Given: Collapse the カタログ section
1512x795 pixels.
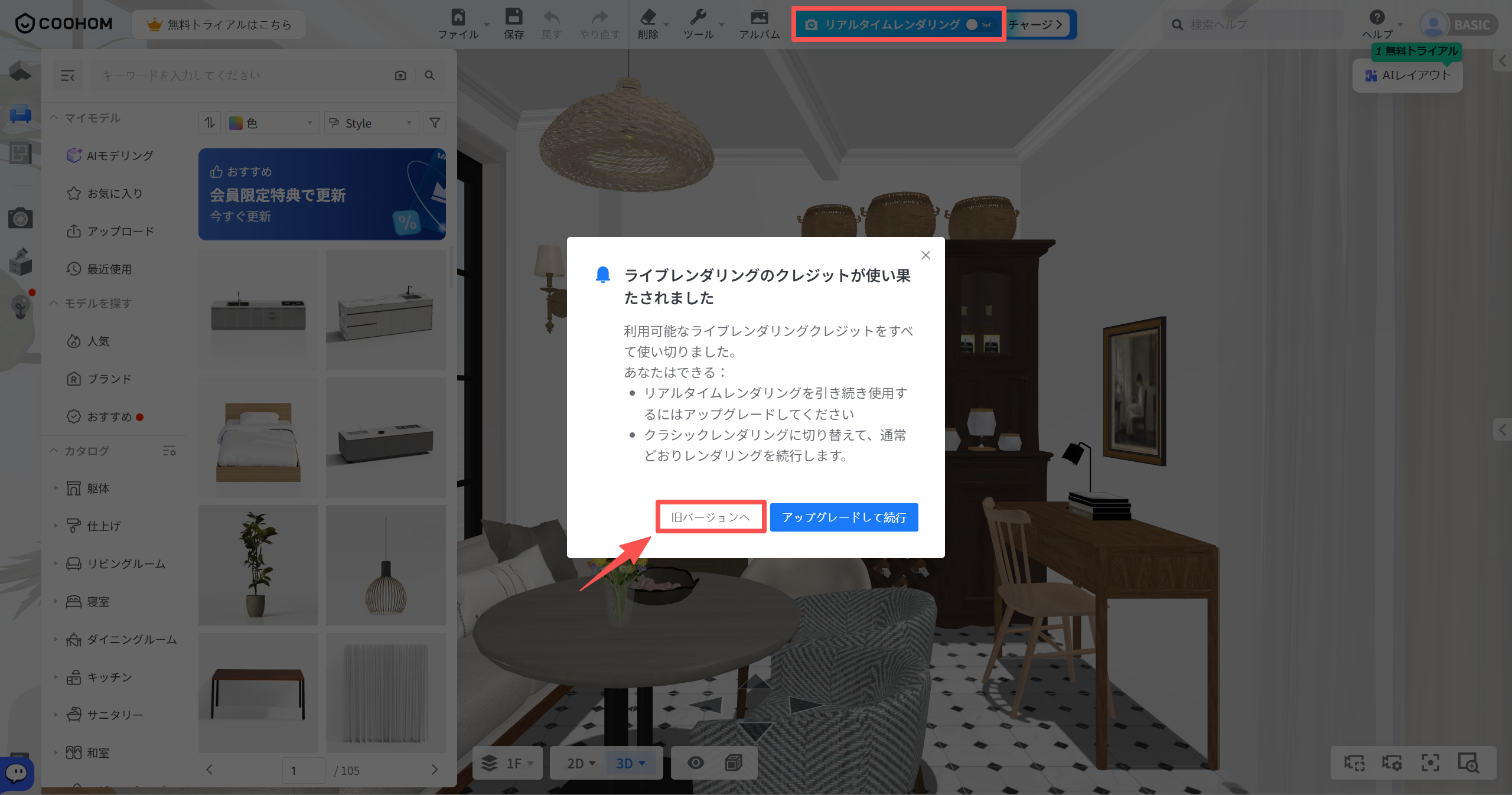Looking at the screenshot, I should [x=54, y=451].
